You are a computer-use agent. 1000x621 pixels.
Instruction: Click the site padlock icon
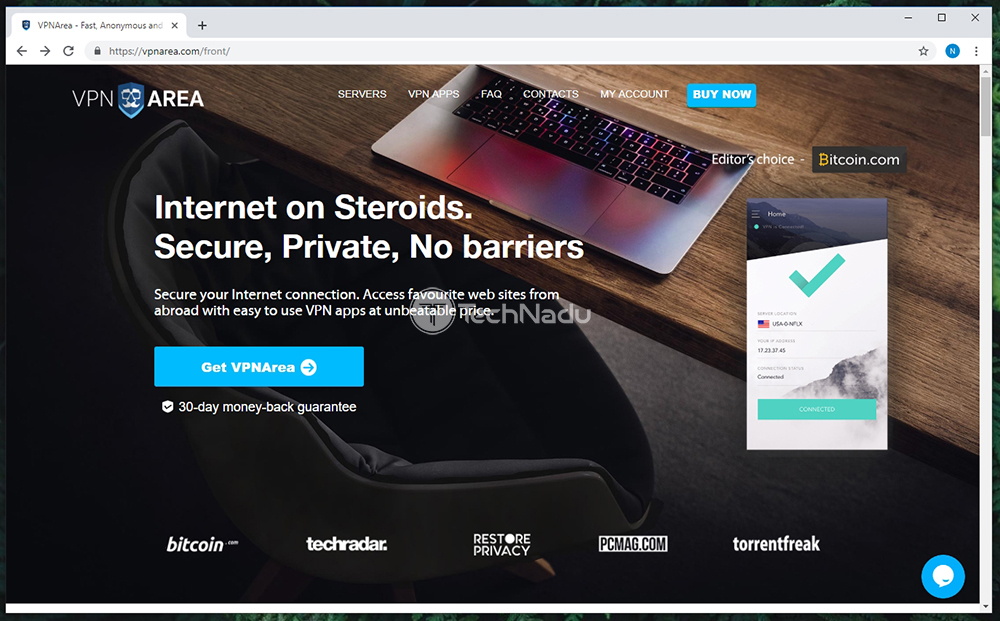tap(97, 51)
